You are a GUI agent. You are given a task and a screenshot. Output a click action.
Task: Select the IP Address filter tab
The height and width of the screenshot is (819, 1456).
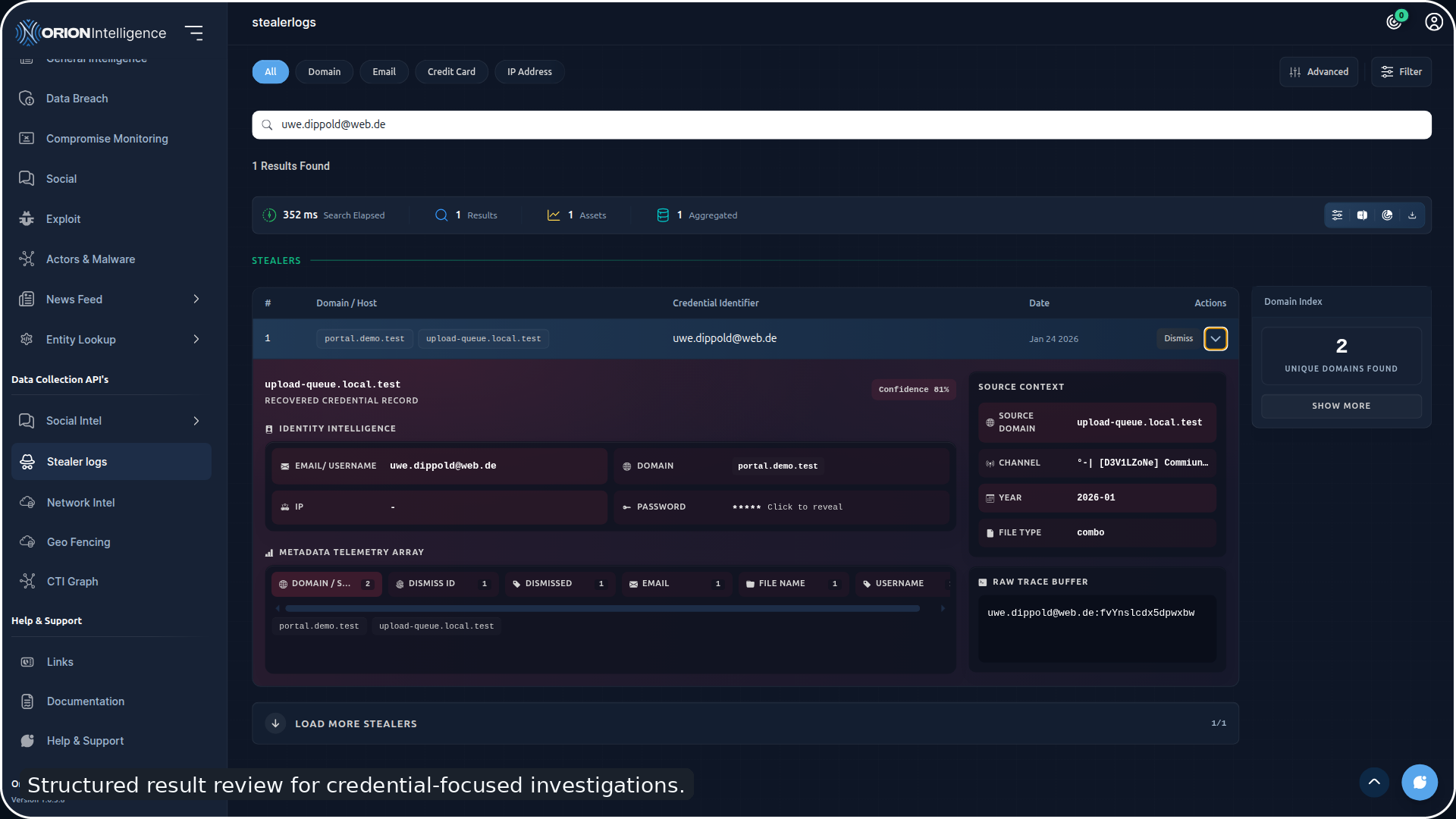coord(530,72)
